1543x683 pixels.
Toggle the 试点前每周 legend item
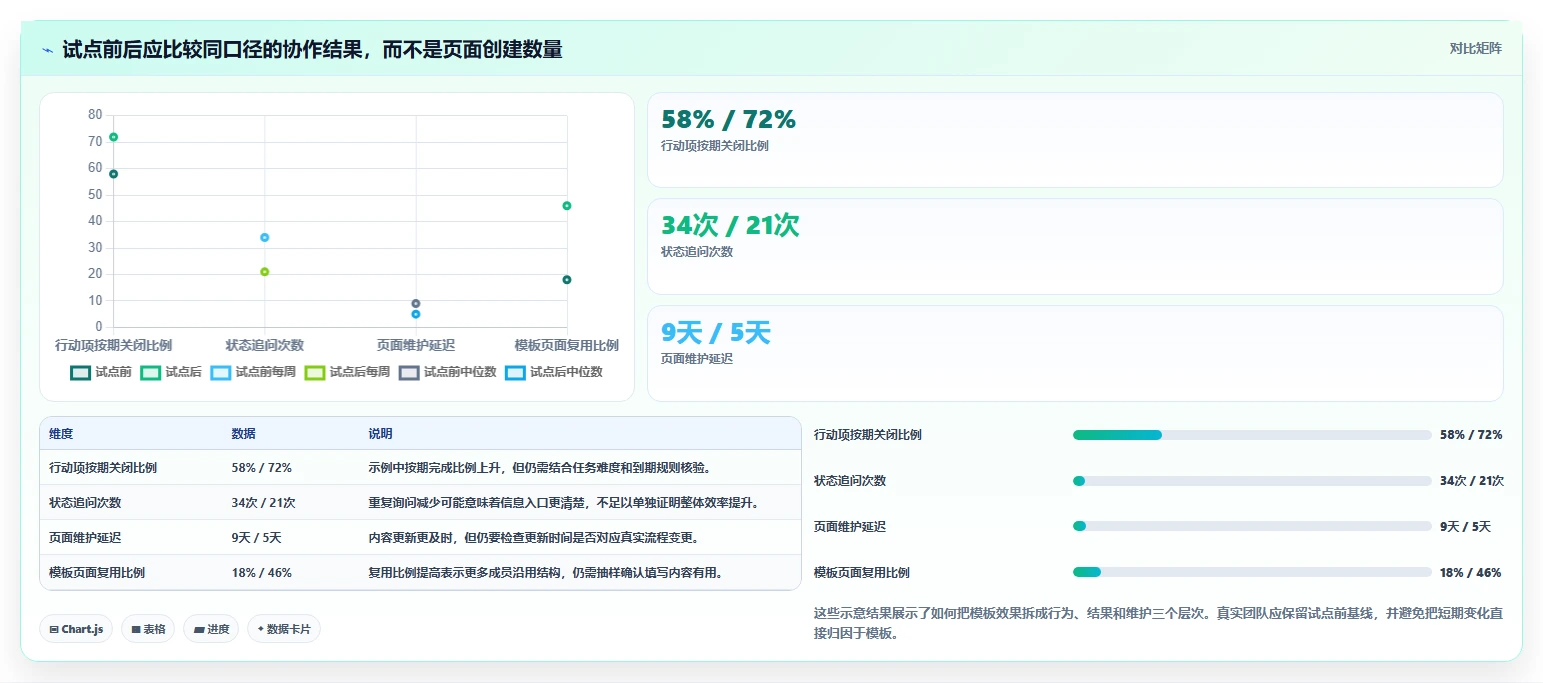253,372
